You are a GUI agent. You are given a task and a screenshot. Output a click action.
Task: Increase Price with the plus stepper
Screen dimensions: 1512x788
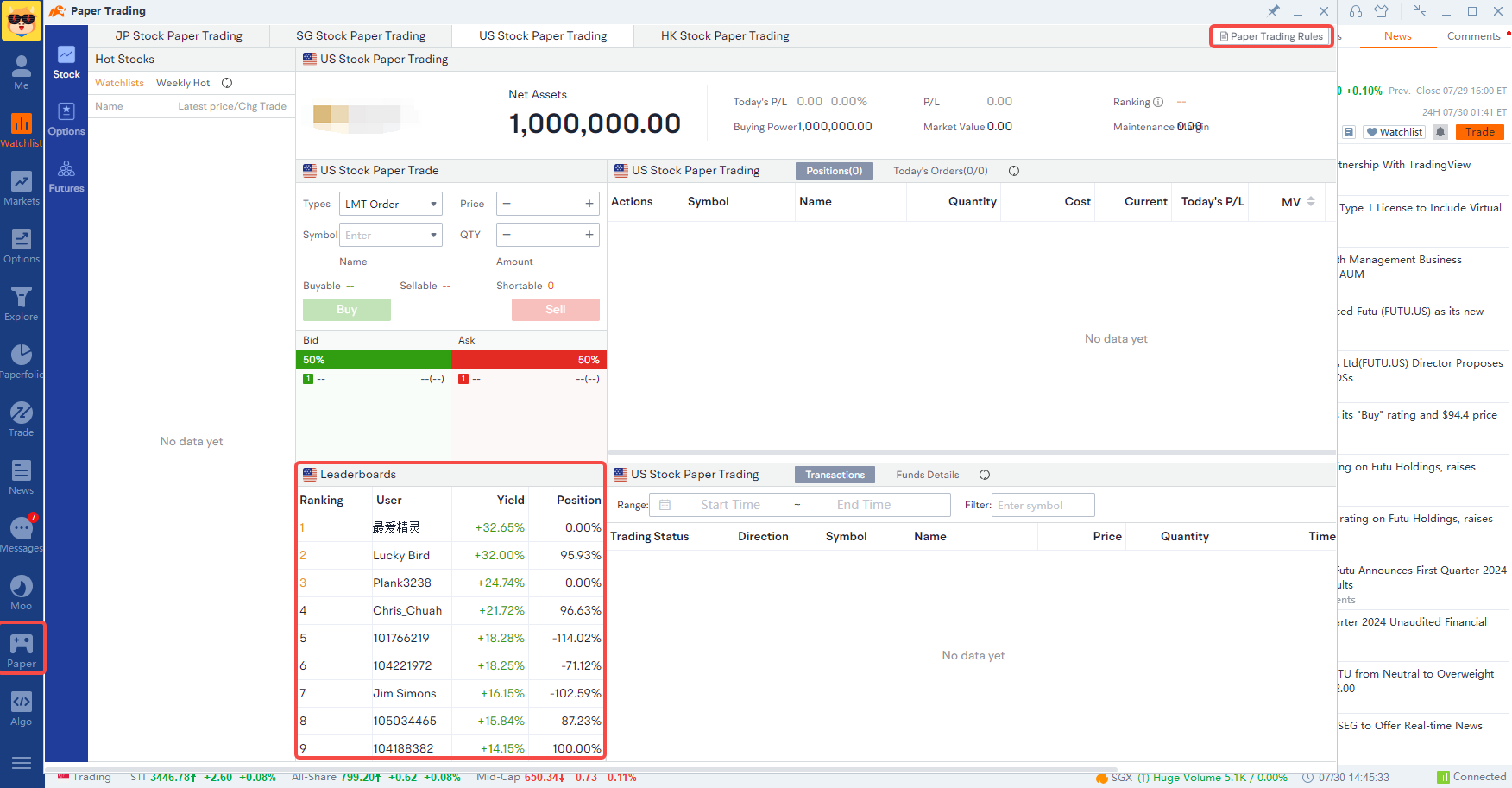[x=589, y=204]
